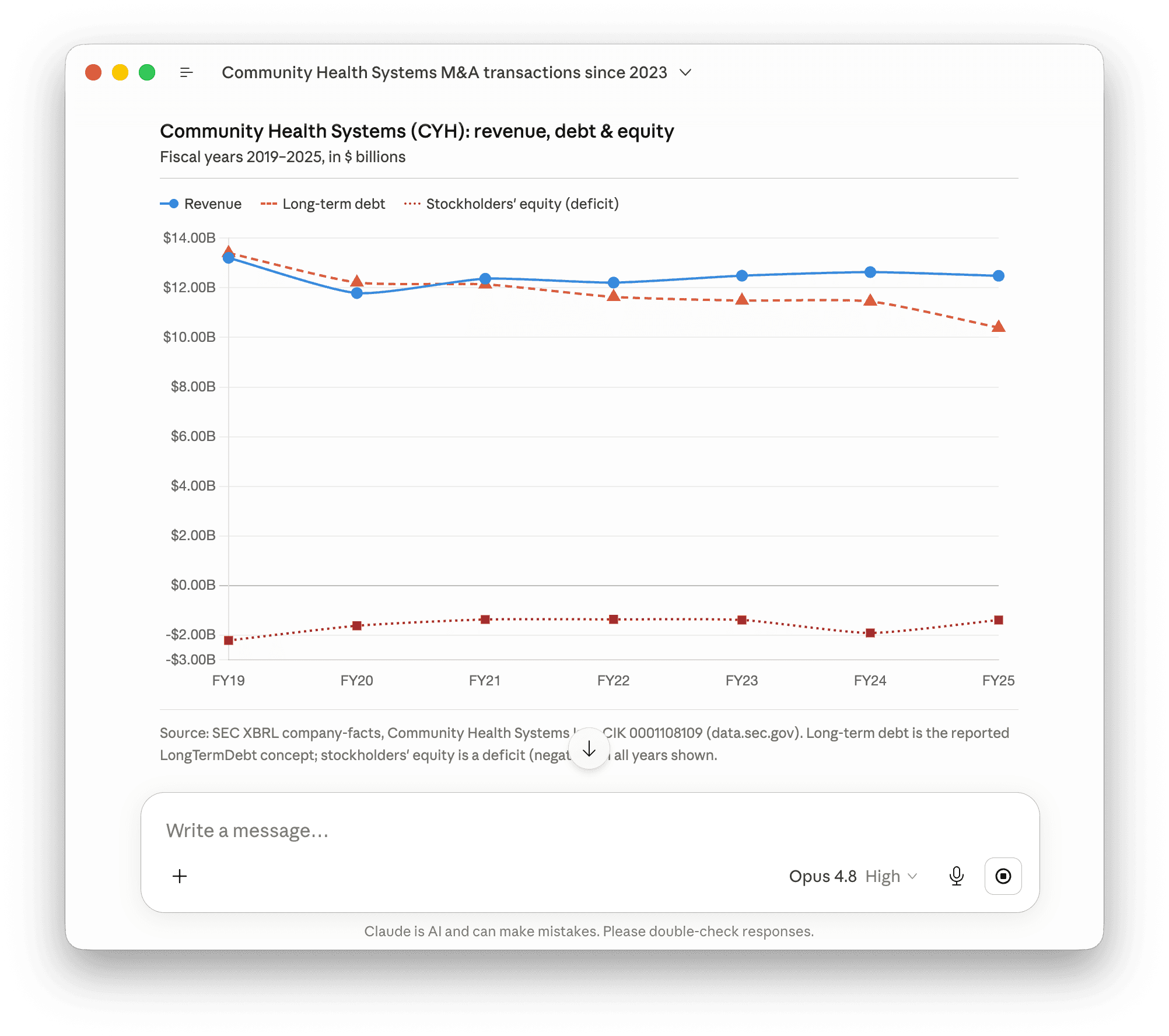
Task: Click the green maximize window button
Action: coord(147,72)
